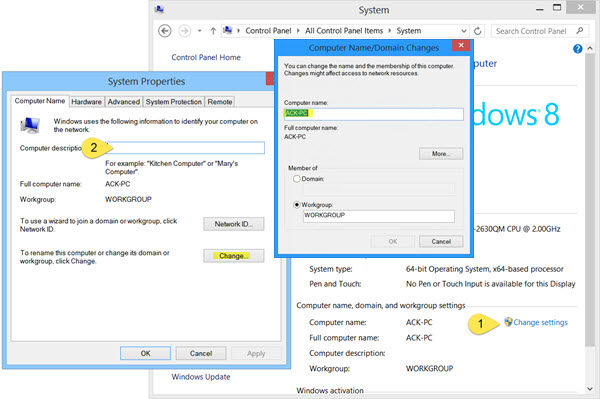Open help with the blue question mark
The image size is (600, 399).
577,49
